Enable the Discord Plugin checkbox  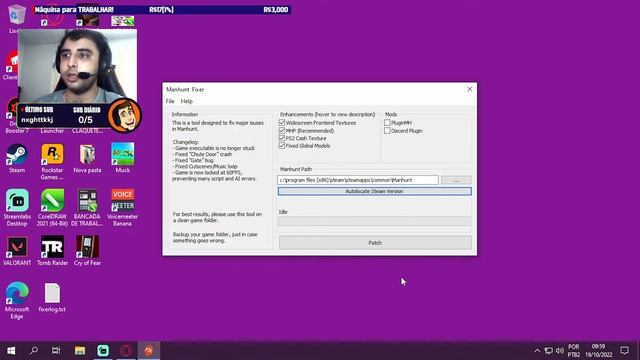(387, 131)
